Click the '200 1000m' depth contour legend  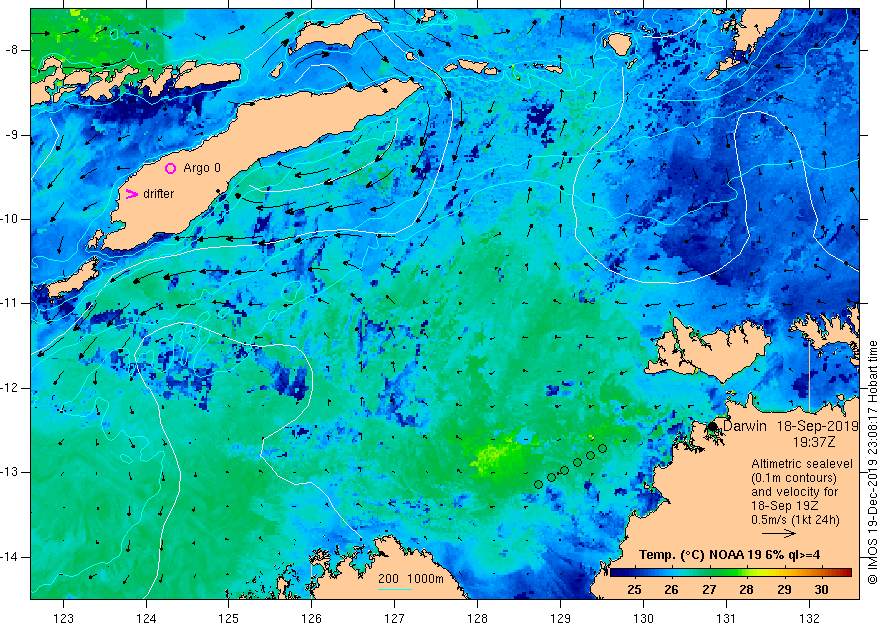point(410,579)
